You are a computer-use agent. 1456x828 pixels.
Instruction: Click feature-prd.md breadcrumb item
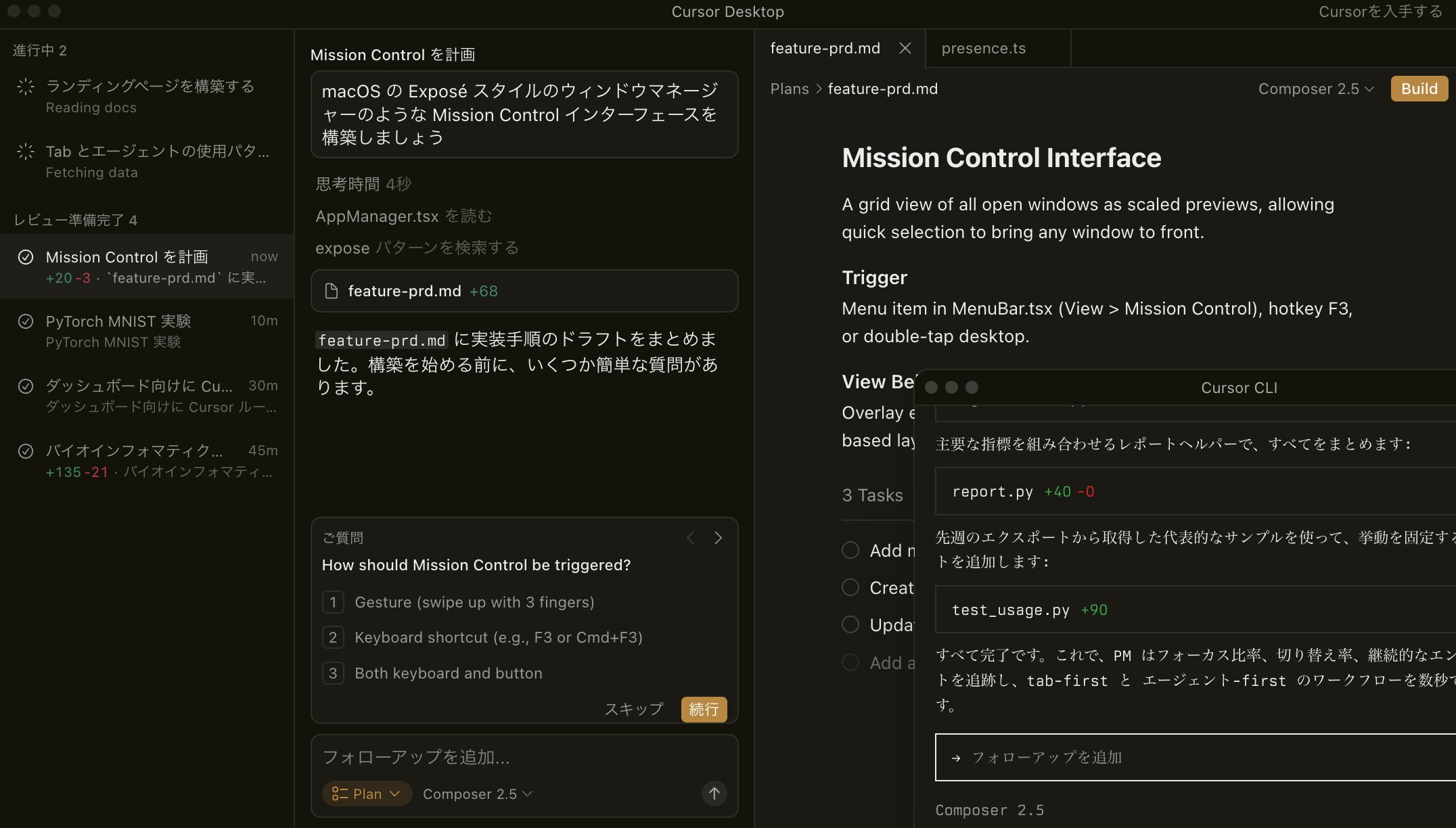[882, 89]
